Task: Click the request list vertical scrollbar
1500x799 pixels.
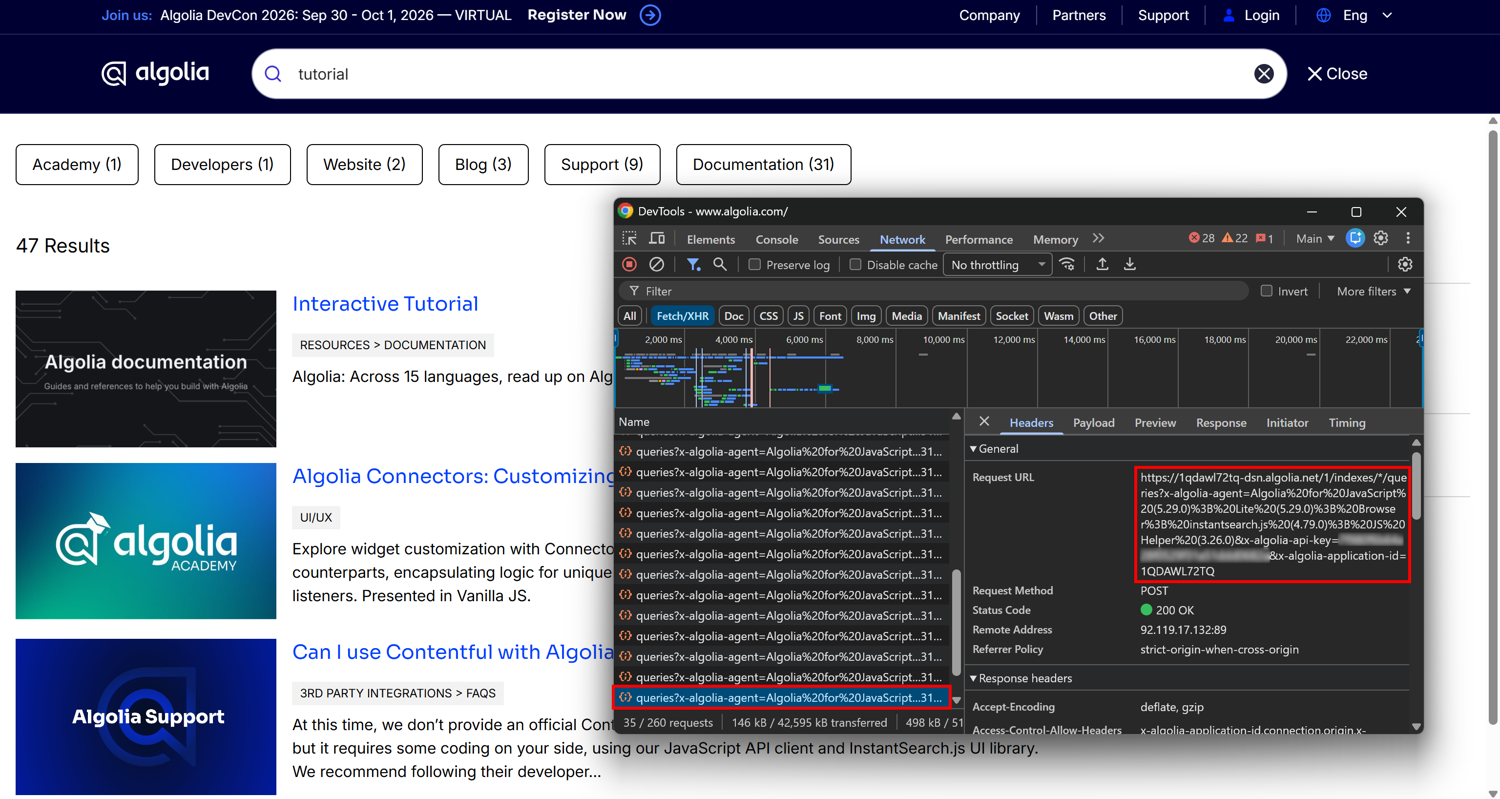Action: [956, 622]
